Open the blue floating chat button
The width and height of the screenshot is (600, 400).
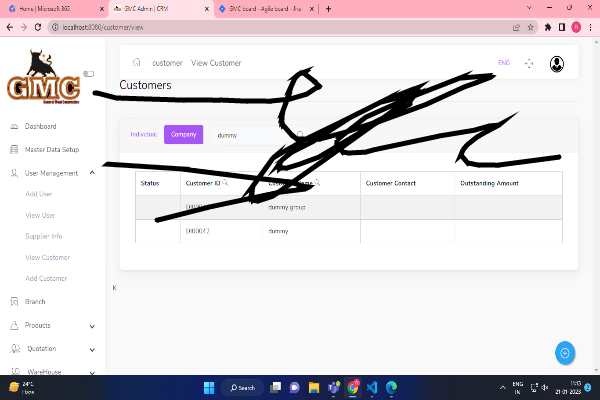[565, 353]
